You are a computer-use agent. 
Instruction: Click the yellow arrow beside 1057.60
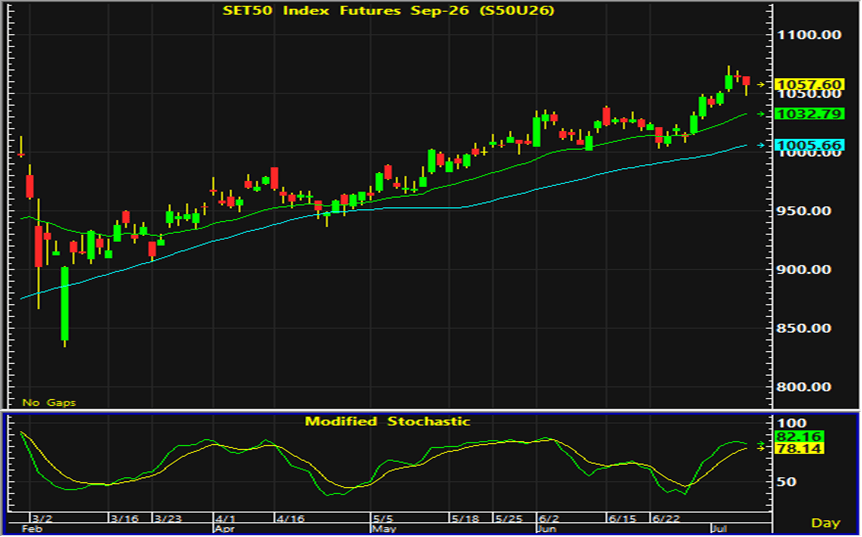click(x=761, y=85)
